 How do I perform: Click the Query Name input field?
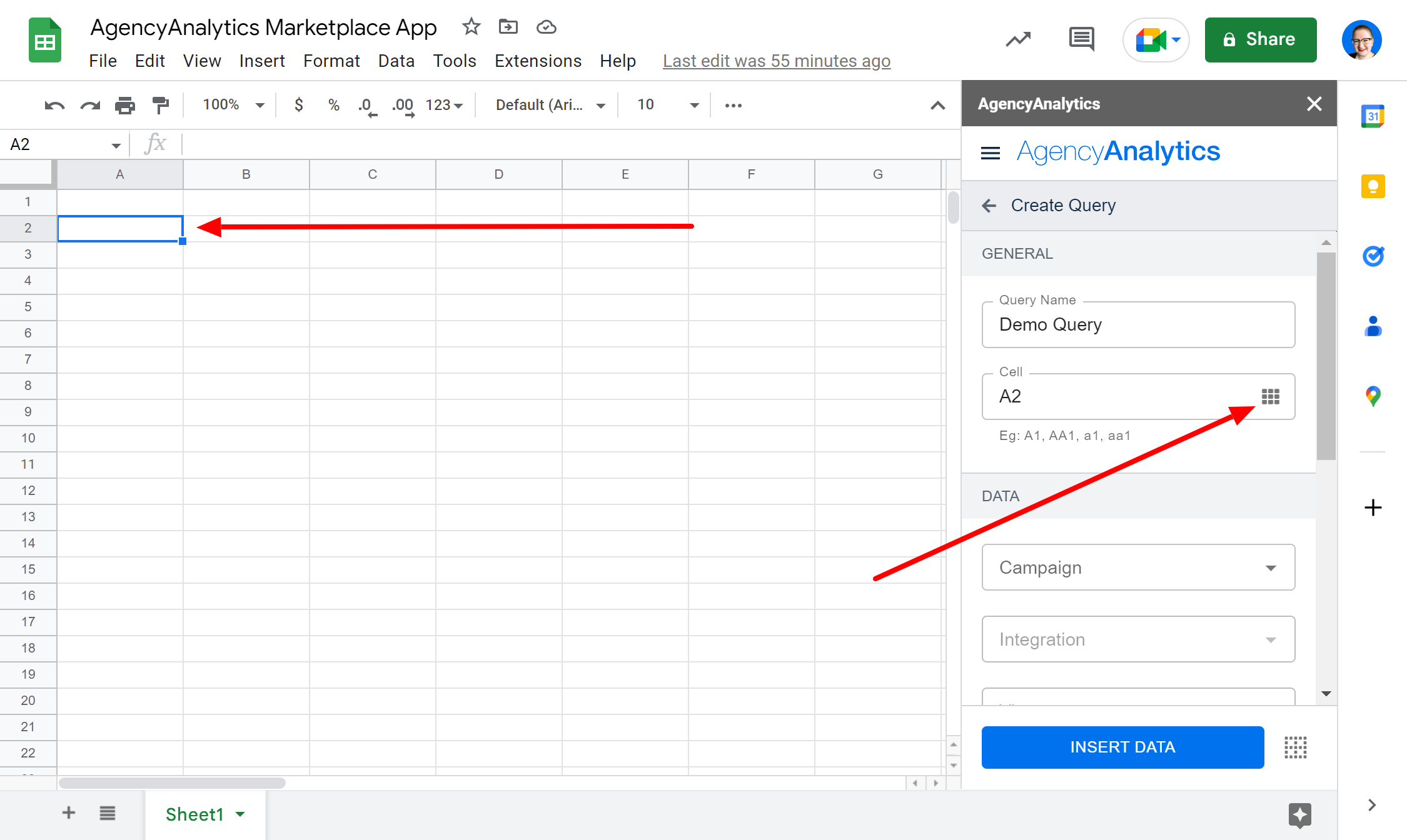pyautogui.click(x=1138, y=324)
